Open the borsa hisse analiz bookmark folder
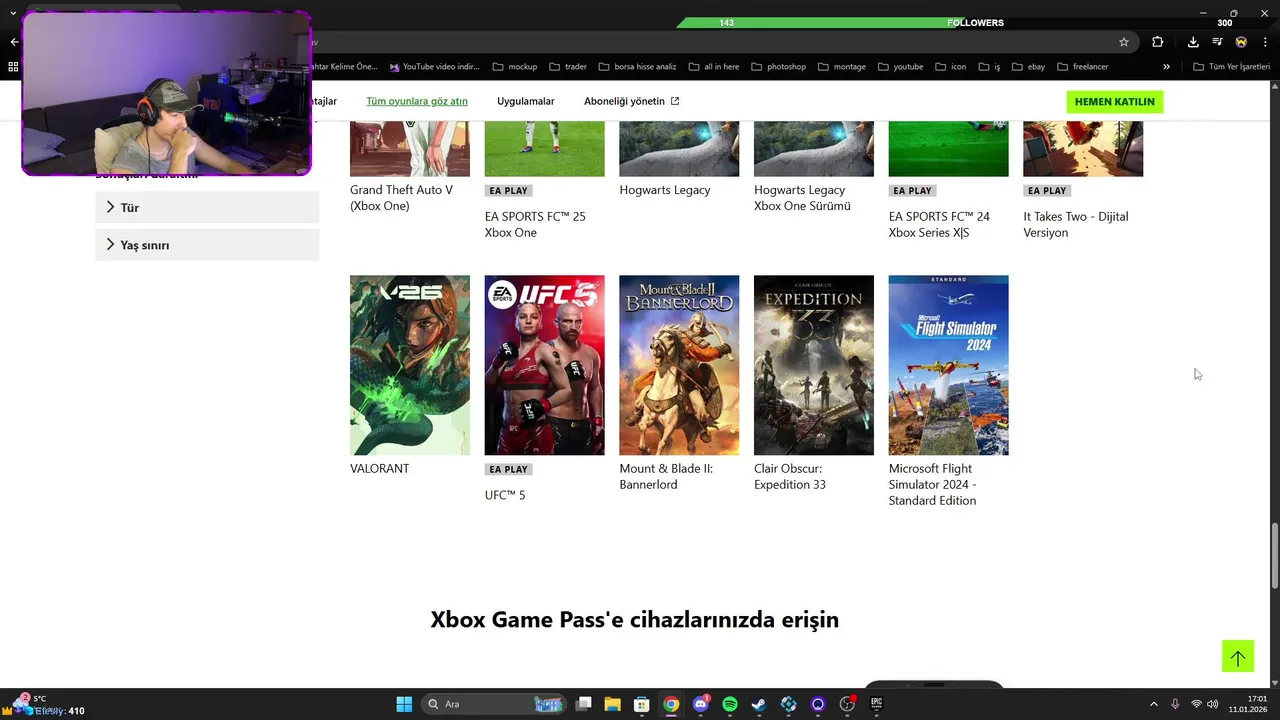The height and width of the screenshot is (720, 1280). click(638, 67)
